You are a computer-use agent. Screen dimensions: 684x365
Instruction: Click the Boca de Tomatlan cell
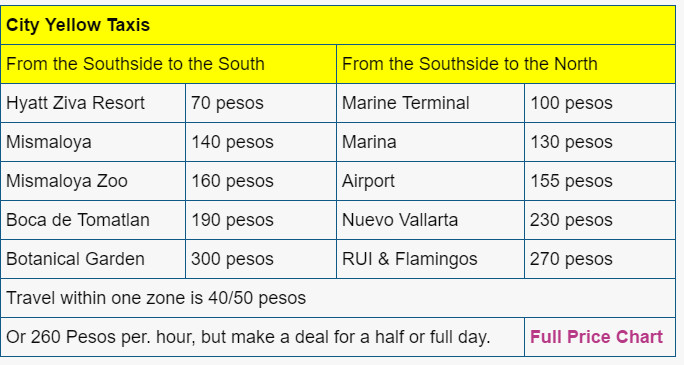[x=93, y=220]
